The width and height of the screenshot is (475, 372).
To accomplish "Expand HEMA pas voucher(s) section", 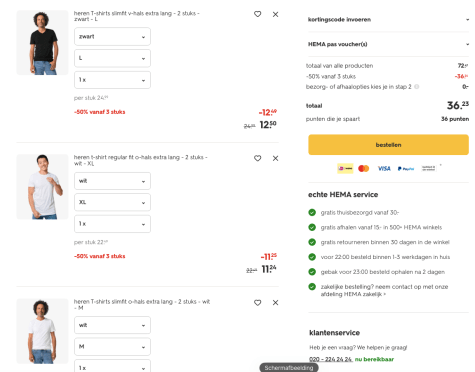I will (x=388, y=44).
